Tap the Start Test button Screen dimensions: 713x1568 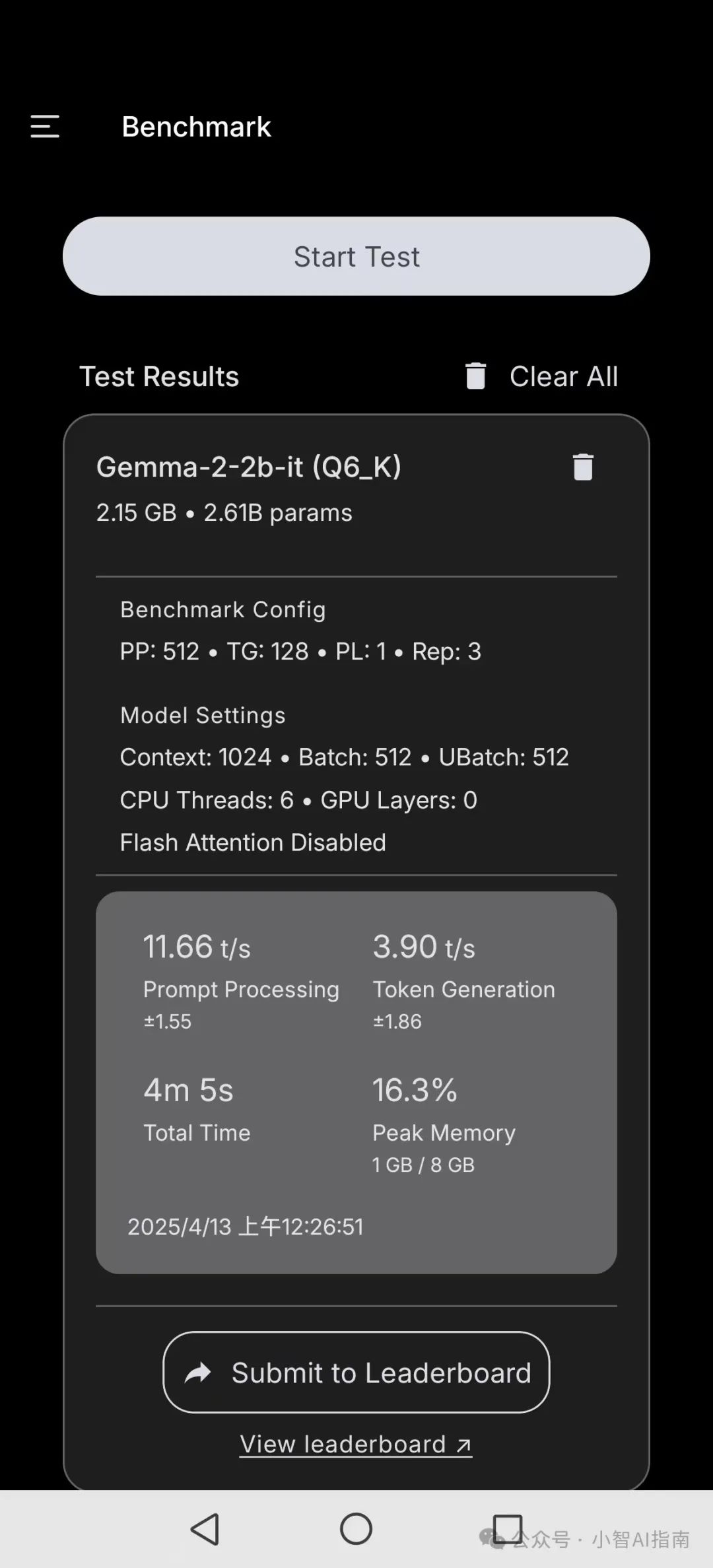tap(356, 256)
